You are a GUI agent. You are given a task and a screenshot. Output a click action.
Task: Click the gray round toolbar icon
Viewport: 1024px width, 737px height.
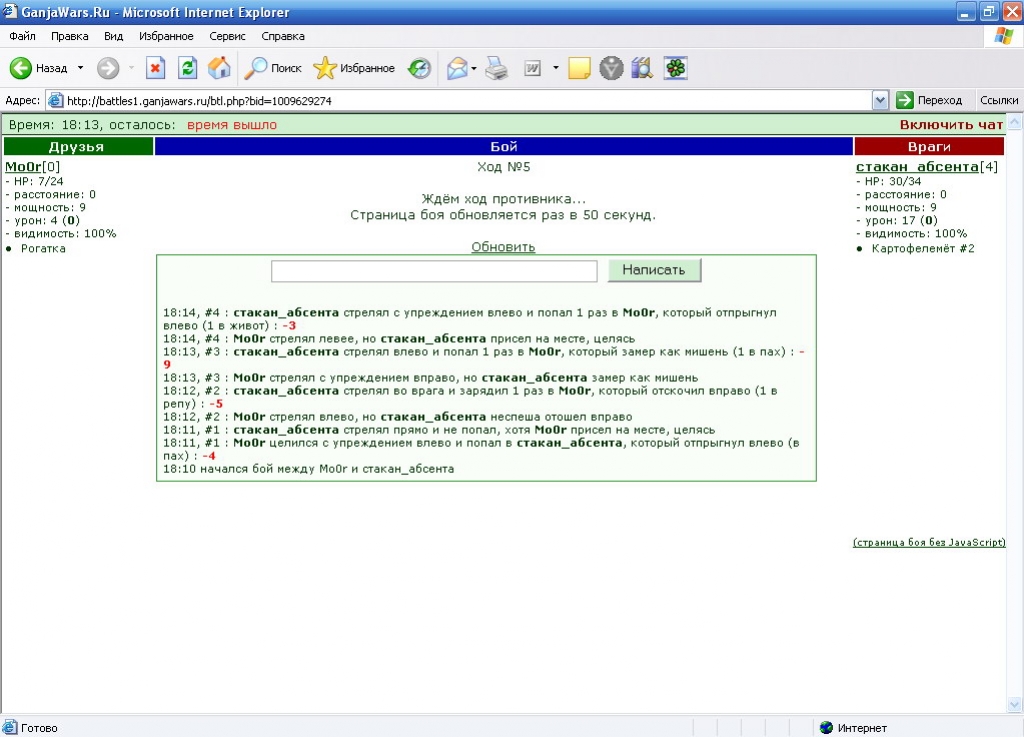click(611, 68)
